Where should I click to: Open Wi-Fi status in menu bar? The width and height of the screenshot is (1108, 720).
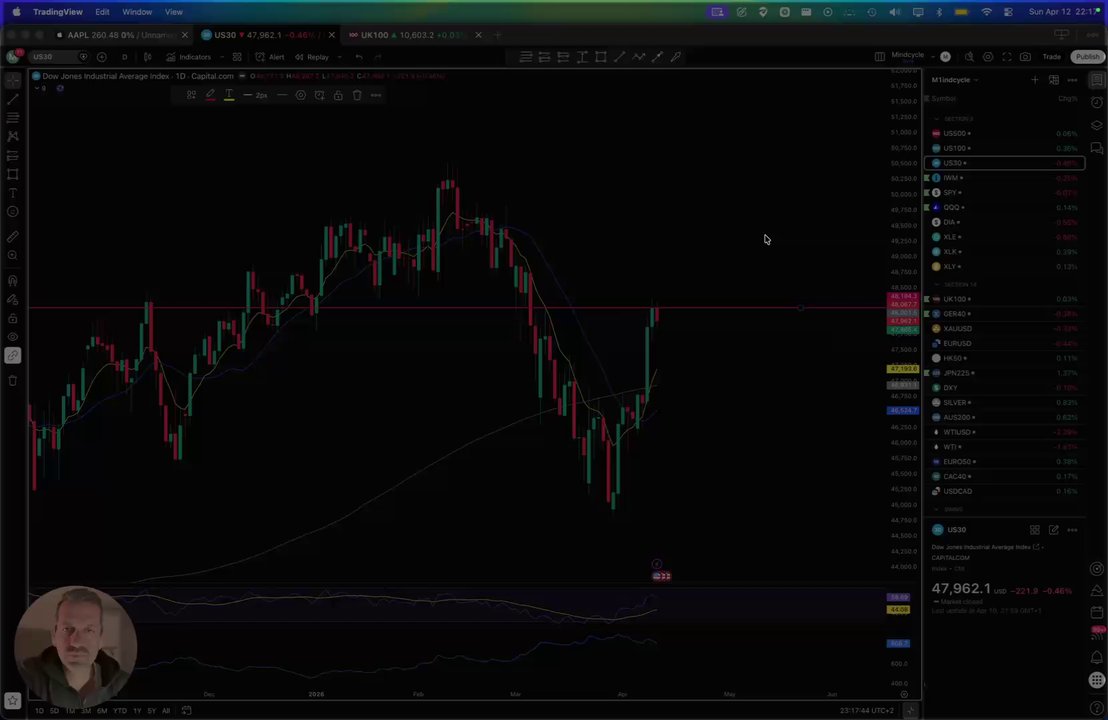pyautogui.click(x=986, y=12)
